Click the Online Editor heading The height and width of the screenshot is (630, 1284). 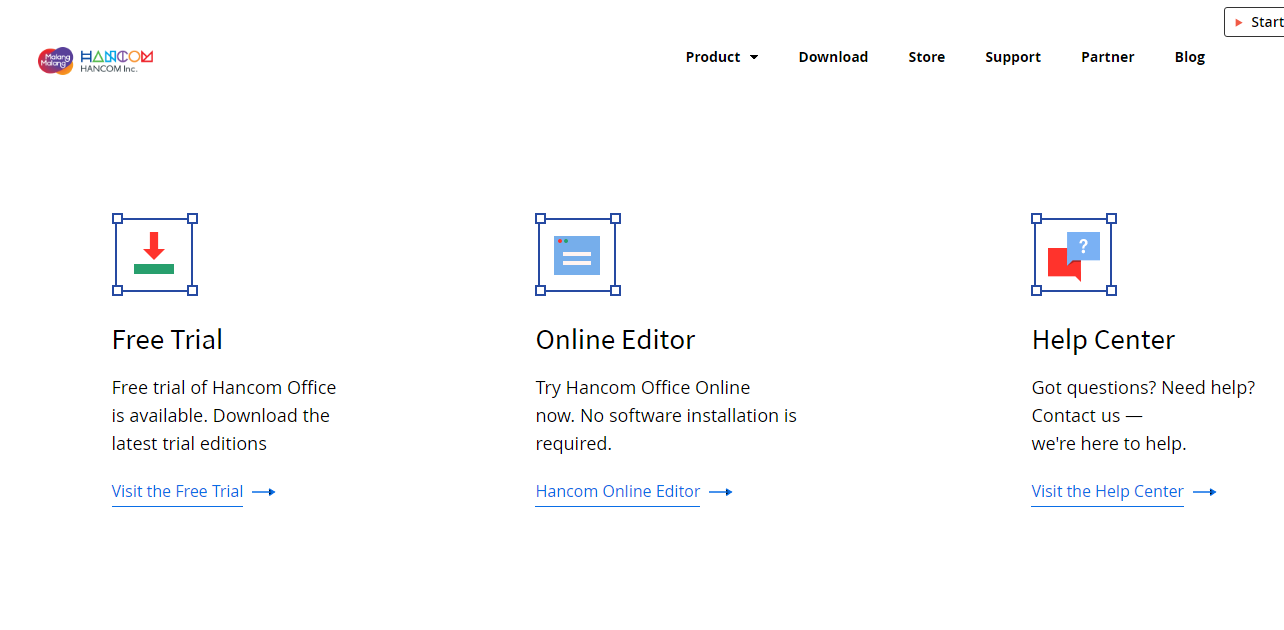click(x=615, y=340)
